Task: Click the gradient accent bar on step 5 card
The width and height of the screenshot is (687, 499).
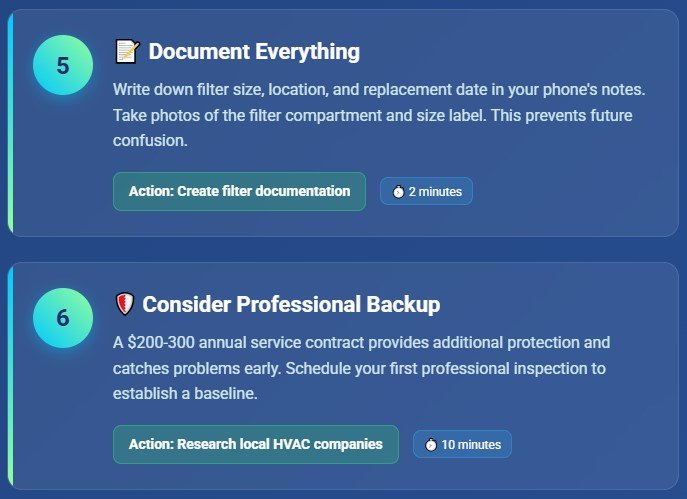Action: (11, 123)
